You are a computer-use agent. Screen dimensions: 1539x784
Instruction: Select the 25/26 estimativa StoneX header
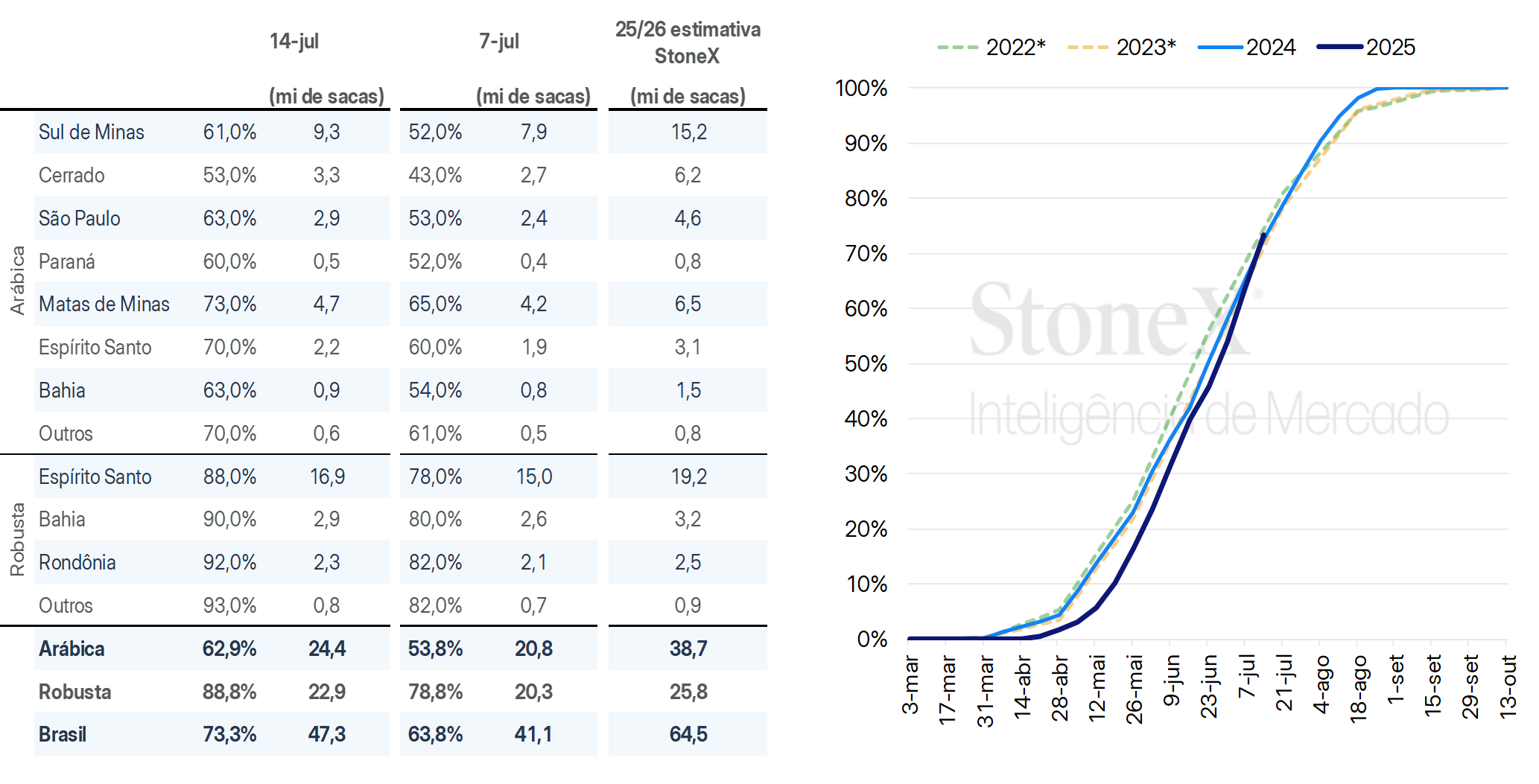coord(688,42)
